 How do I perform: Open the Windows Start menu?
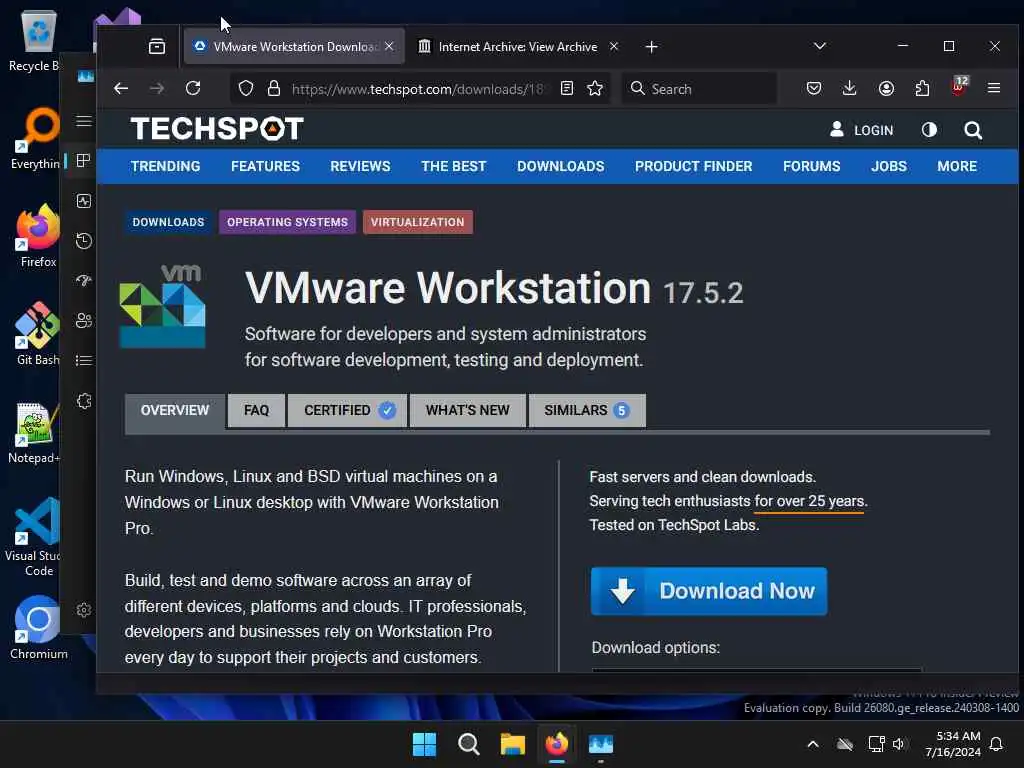pyautogui.click(x=424, y=744)
